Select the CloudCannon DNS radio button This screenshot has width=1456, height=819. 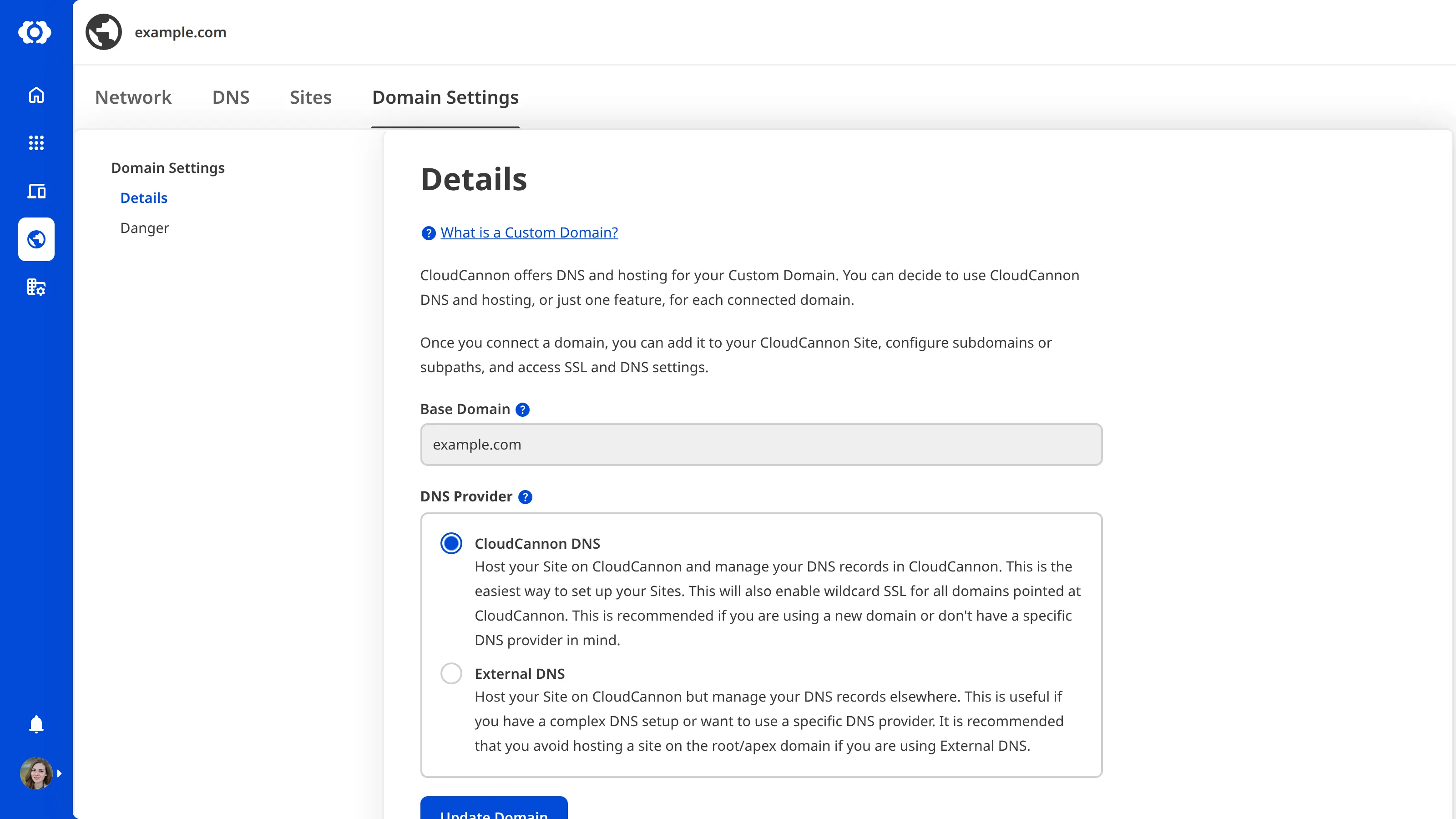[x=451, y=543]
